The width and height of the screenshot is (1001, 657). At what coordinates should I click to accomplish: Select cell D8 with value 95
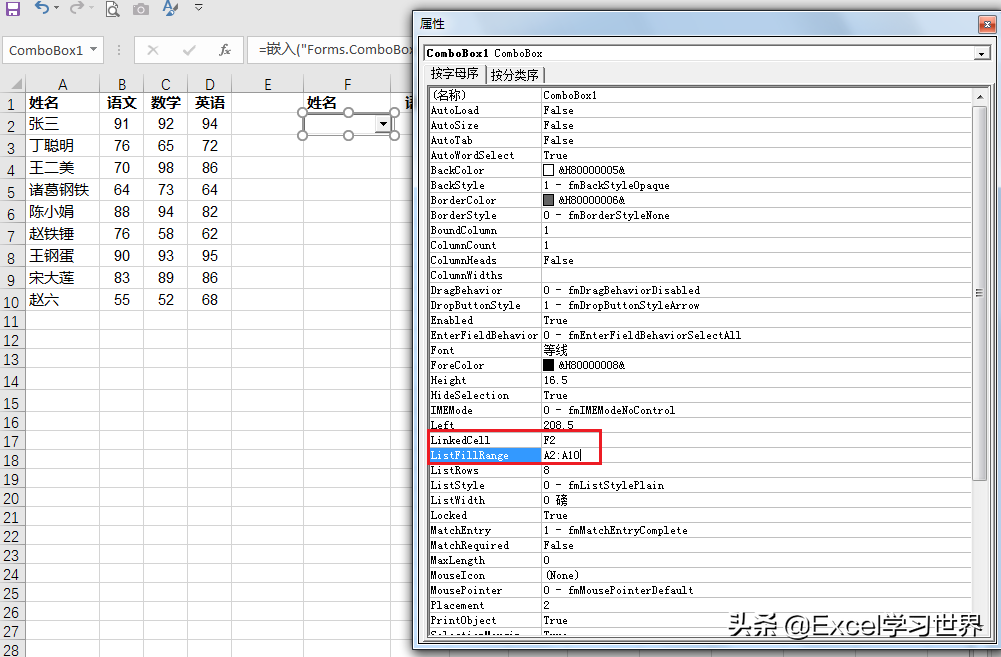tap(209, 256)
